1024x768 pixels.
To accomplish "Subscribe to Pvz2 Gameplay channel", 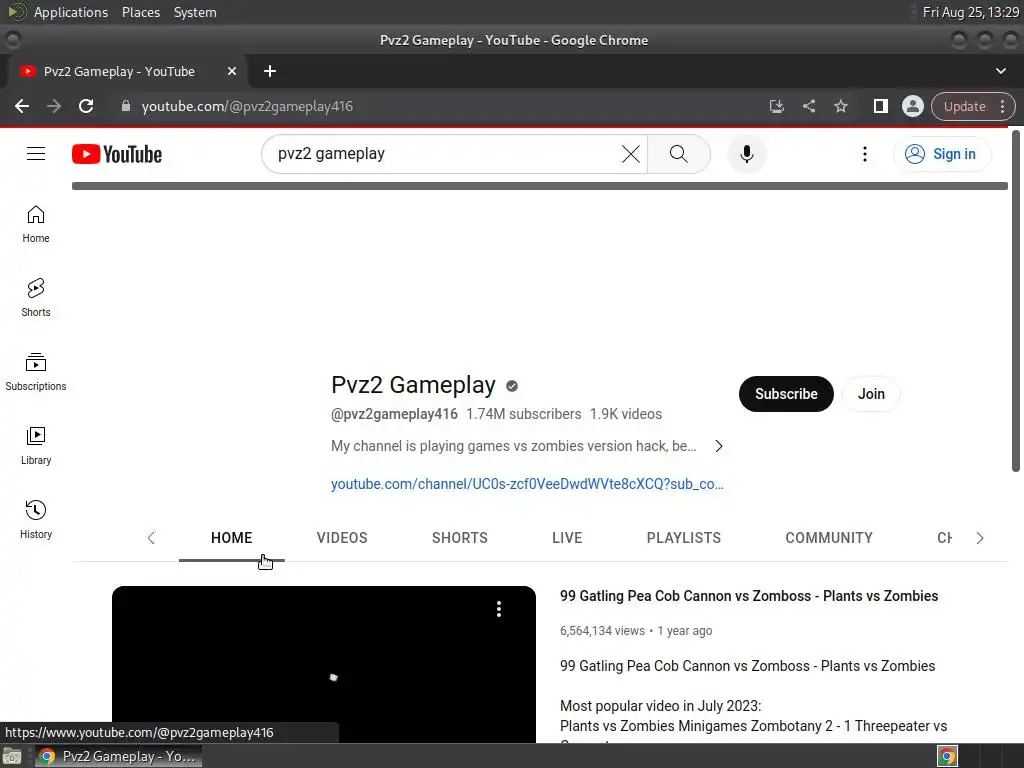I will pos(786,394).
